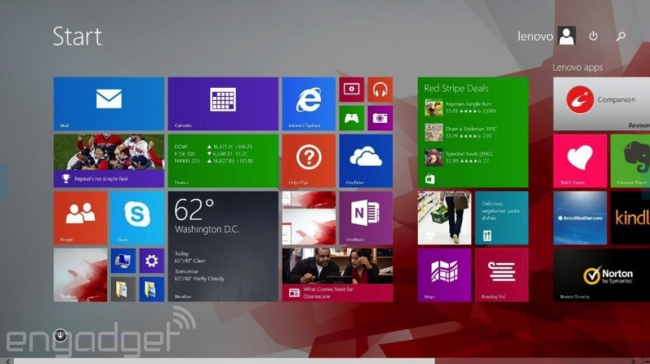Screen dimensions: 650x364
Task: Open the People tile
Action: point(80,218)
